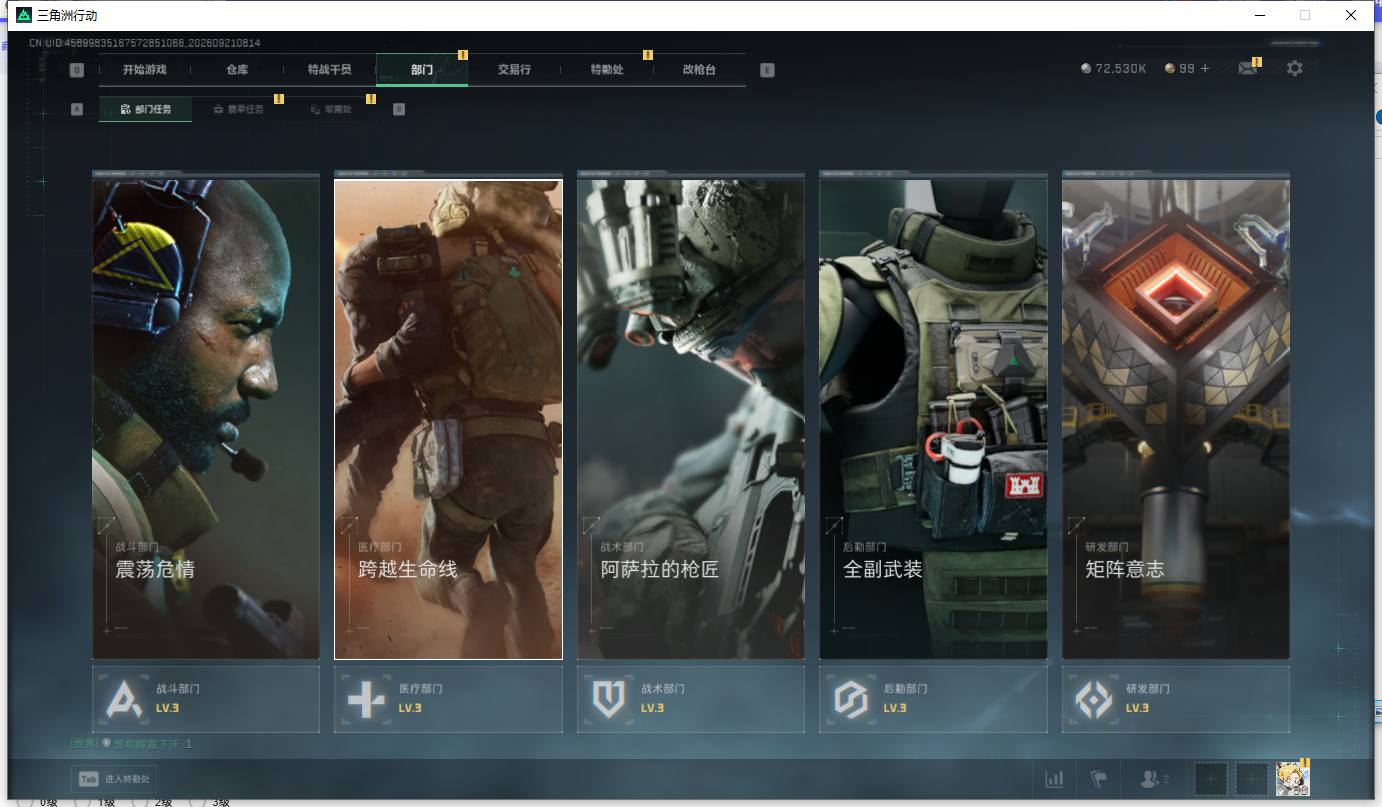Image resolution: width=1382 pixels, height=807 pixels.
Task: Click the 后勤部门 hexagon icon
Action: 851,699
